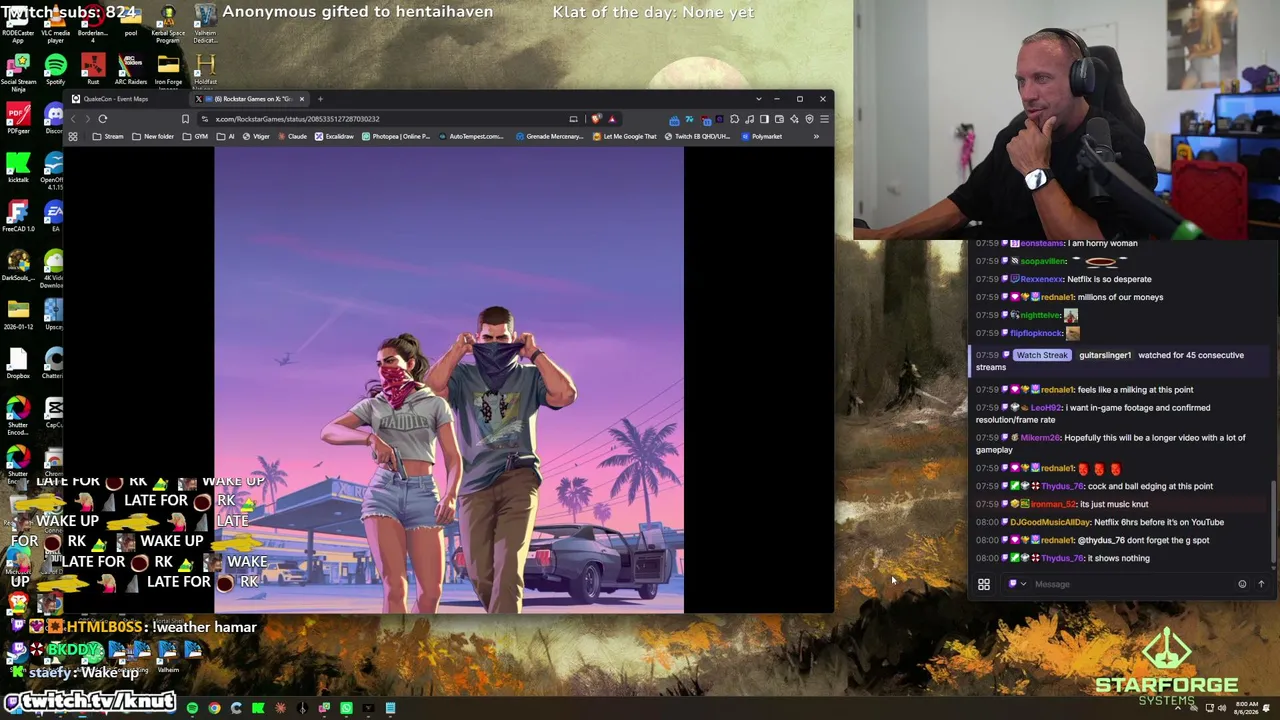The image size is (1280, 720).
Task: Launch Holdfast from the desktop
Action: (205, 68)
